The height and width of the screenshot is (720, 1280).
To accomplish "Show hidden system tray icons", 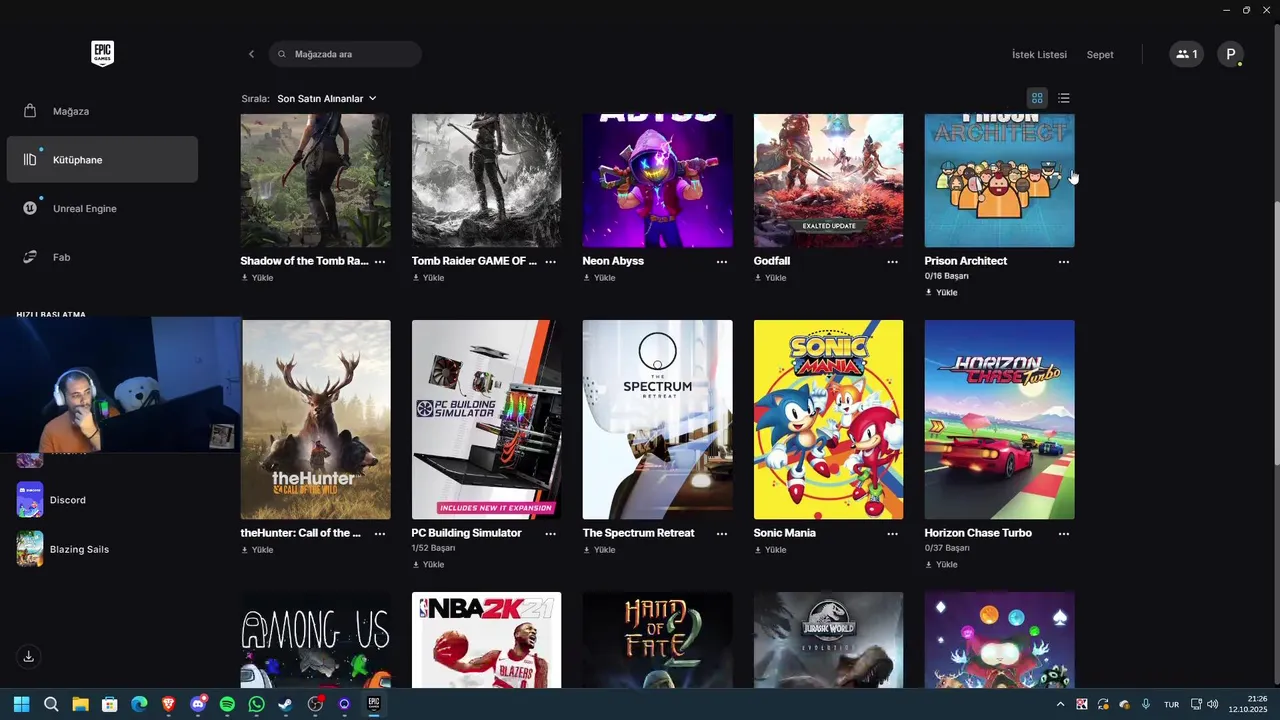I will point(1060,704).
